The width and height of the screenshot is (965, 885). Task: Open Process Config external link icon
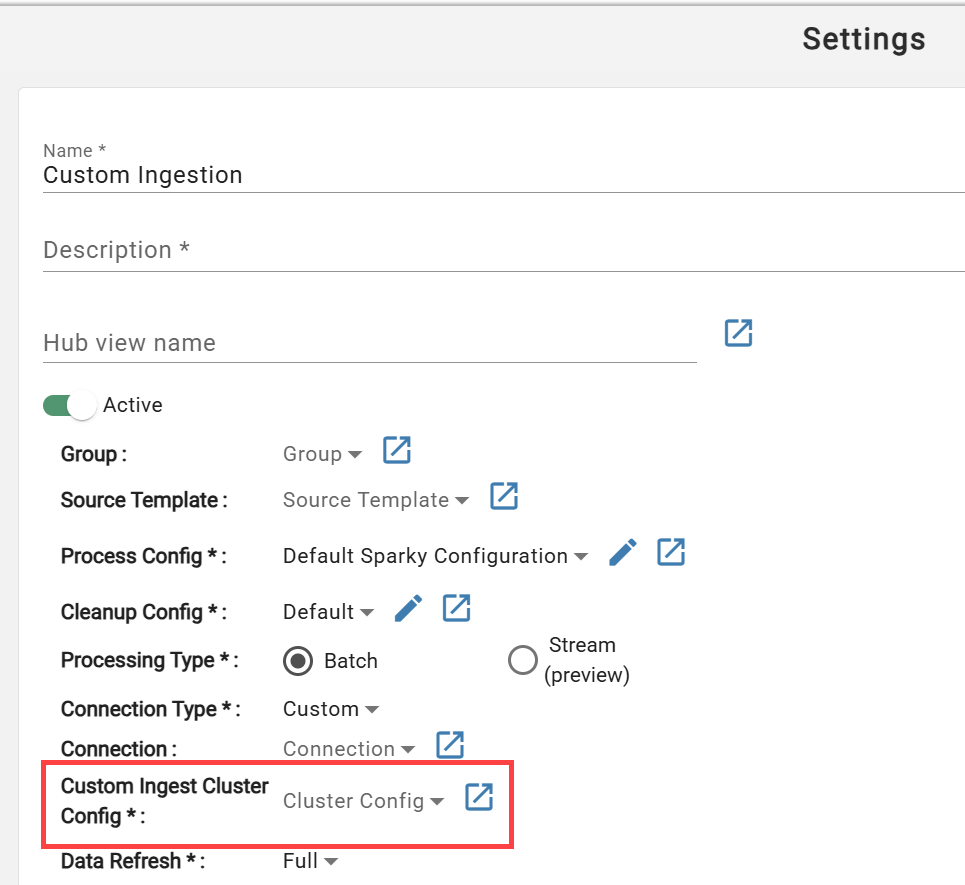[x=671, y=552]
